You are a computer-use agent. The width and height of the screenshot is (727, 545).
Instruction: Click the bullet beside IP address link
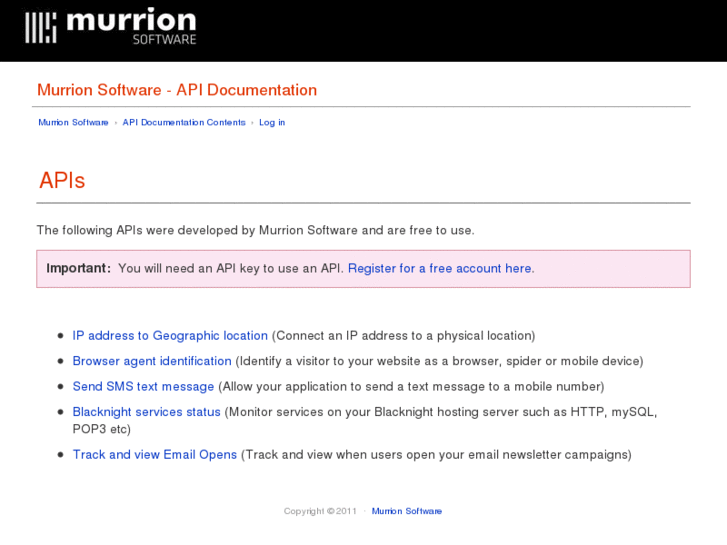click(62, 336)
